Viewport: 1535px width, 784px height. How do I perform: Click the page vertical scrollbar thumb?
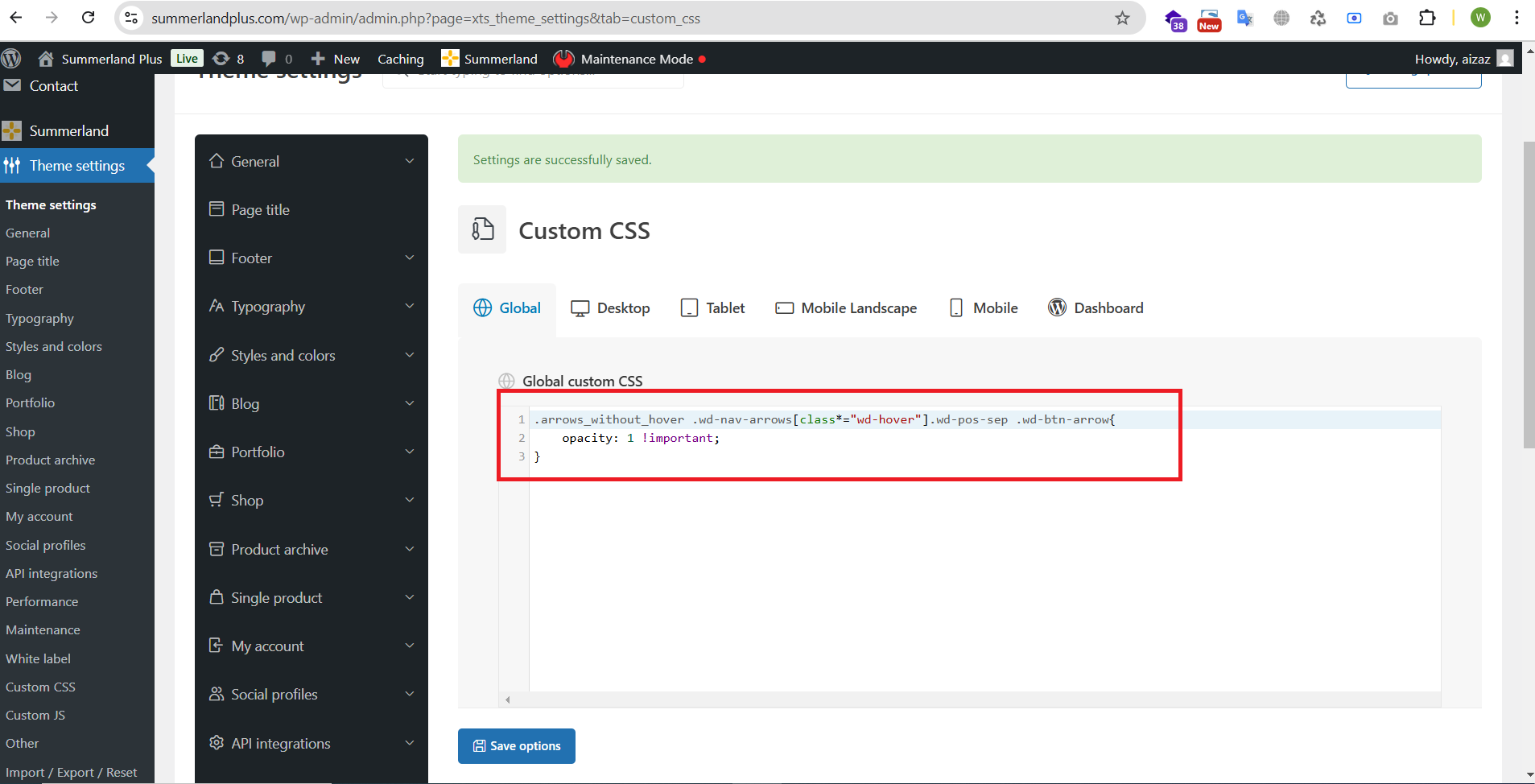pos(1529,295)
